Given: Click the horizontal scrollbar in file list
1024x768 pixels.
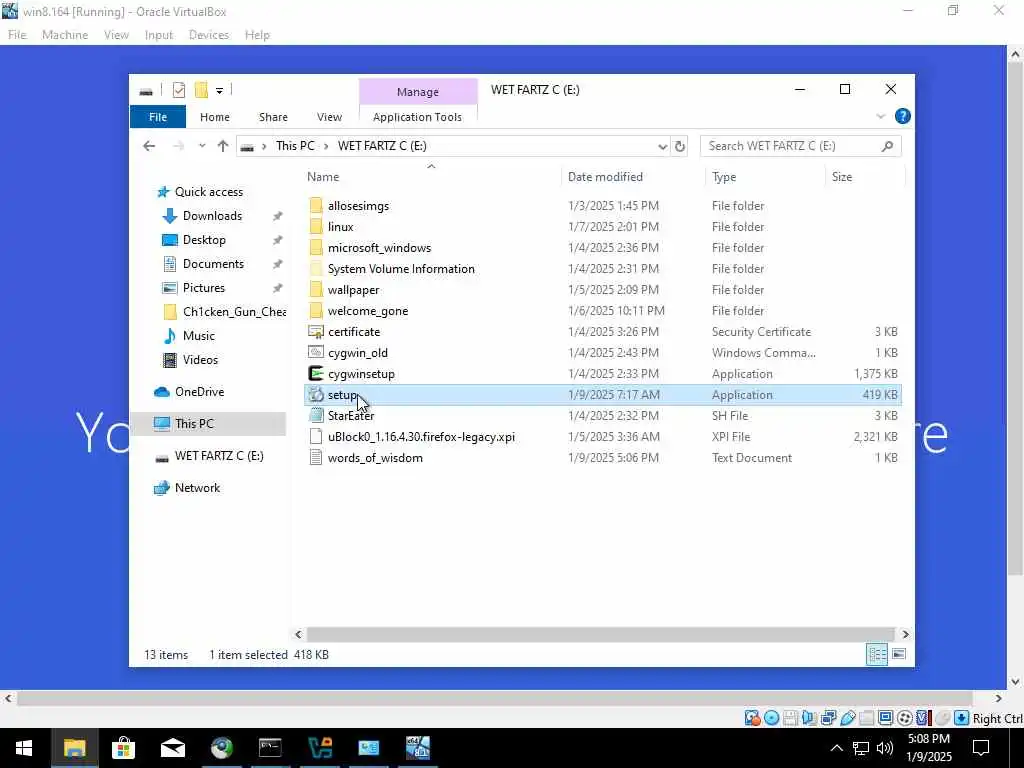Looking at the screenshot, I should click(x=600, y=634).
